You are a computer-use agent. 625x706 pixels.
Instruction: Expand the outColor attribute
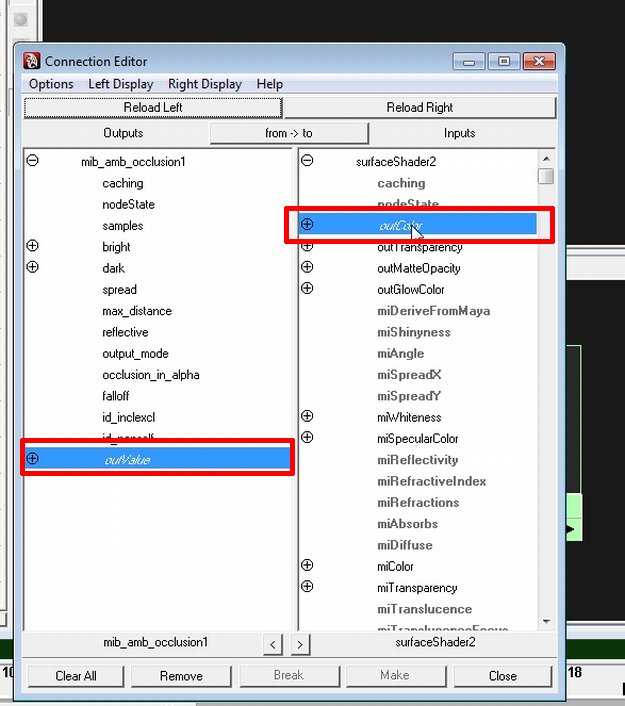(307, 224)
